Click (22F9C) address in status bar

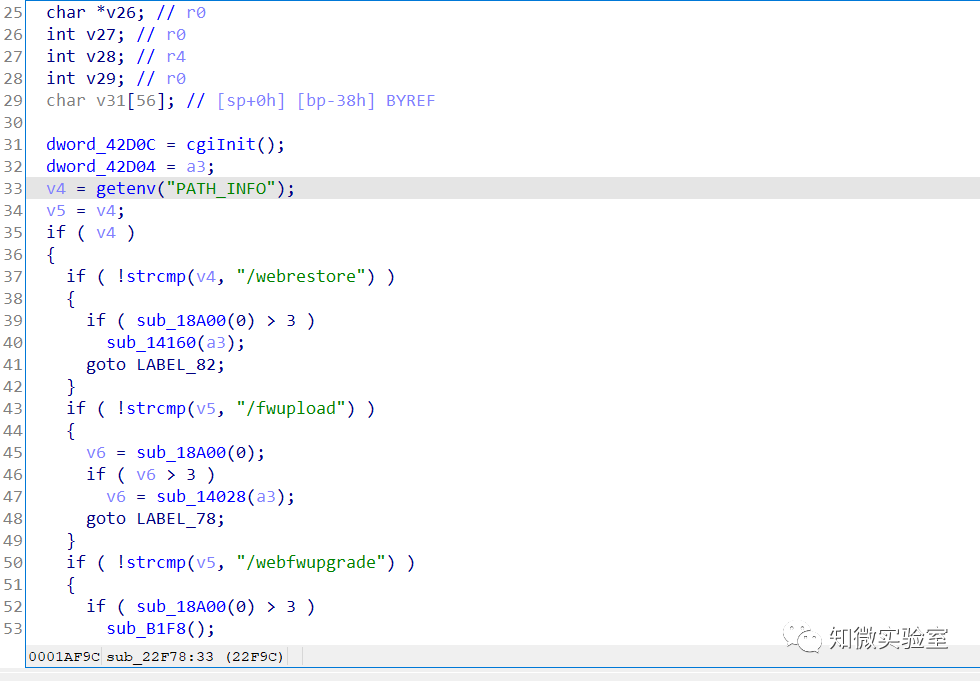pos(254,657)
